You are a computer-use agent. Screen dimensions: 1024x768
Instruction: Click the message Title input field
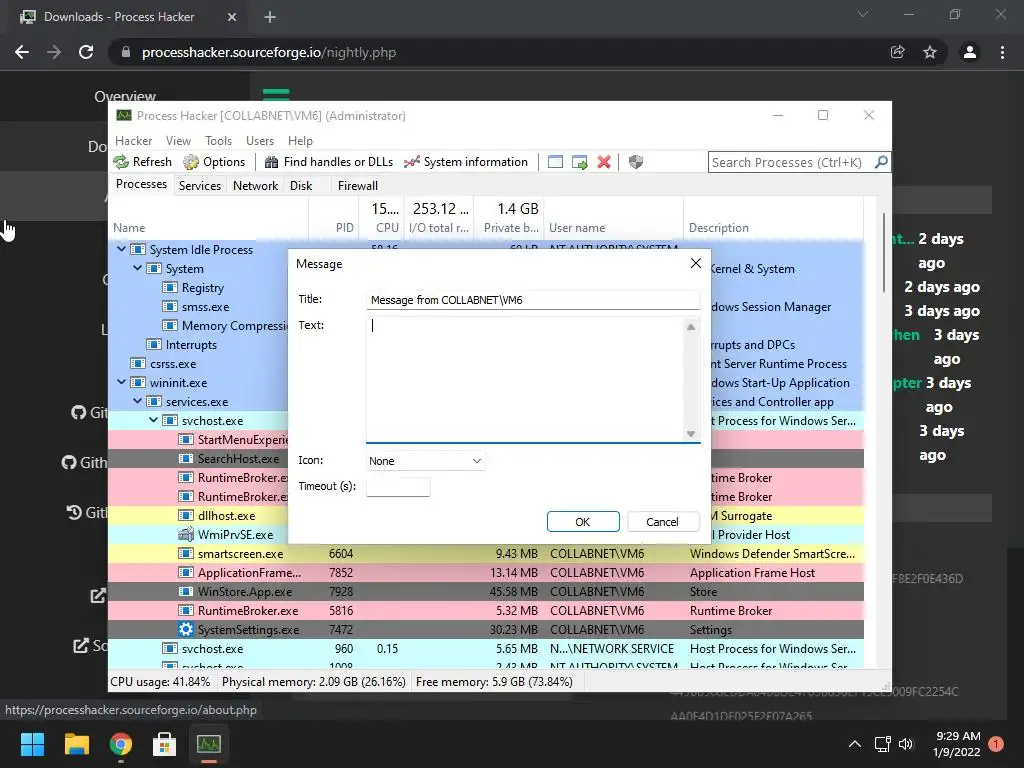click(533, 300)
